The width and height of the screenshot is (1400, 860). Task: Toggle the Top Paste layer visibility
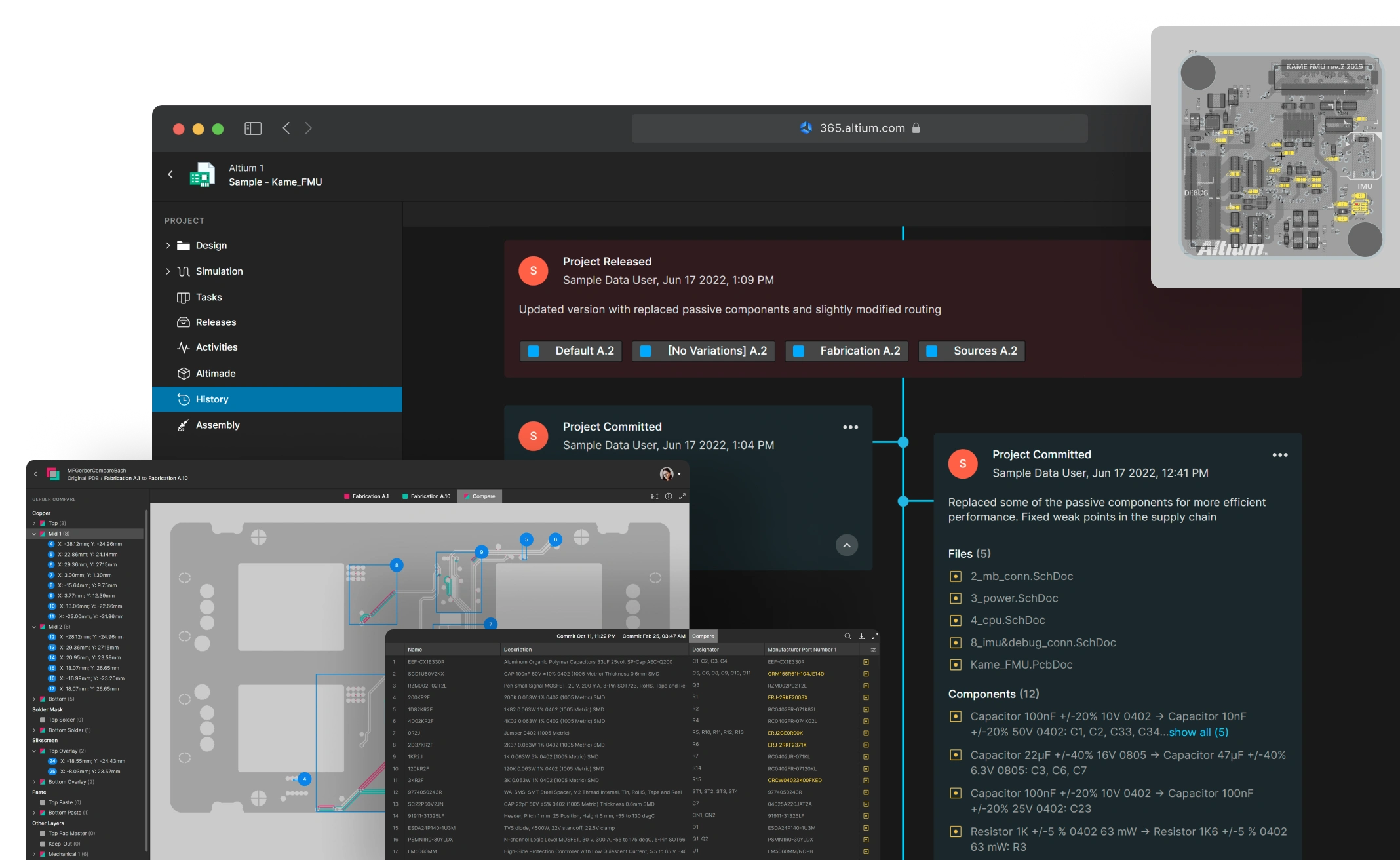43,802
